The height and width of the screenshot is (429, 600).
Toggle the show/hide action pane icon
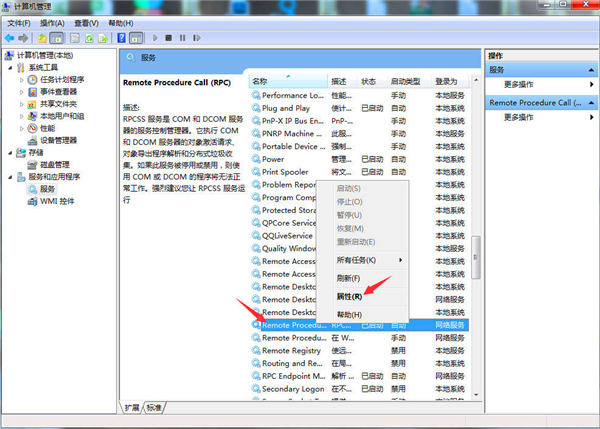pos(136,38)
